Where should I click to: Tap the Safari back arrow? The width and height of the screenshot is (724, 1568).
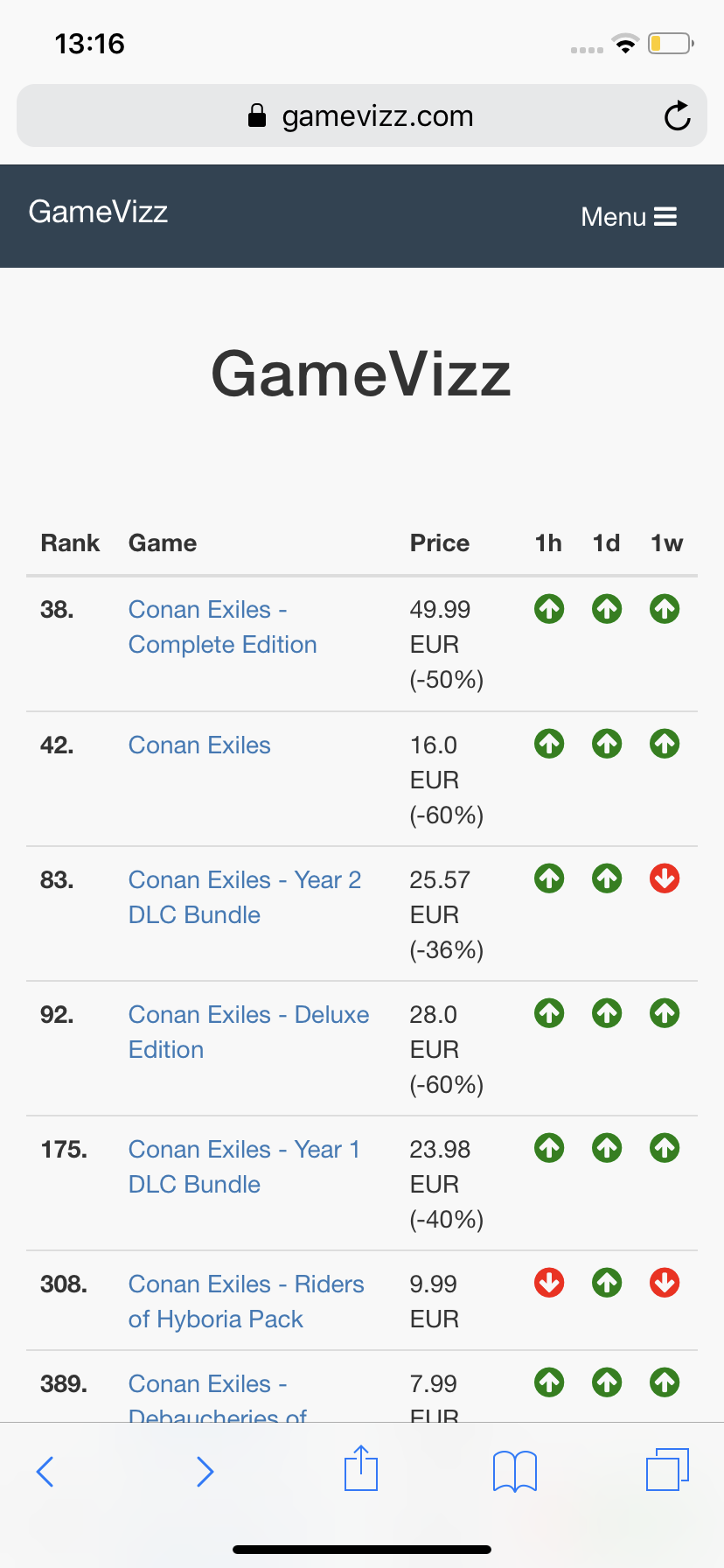tap(45, 1472)
